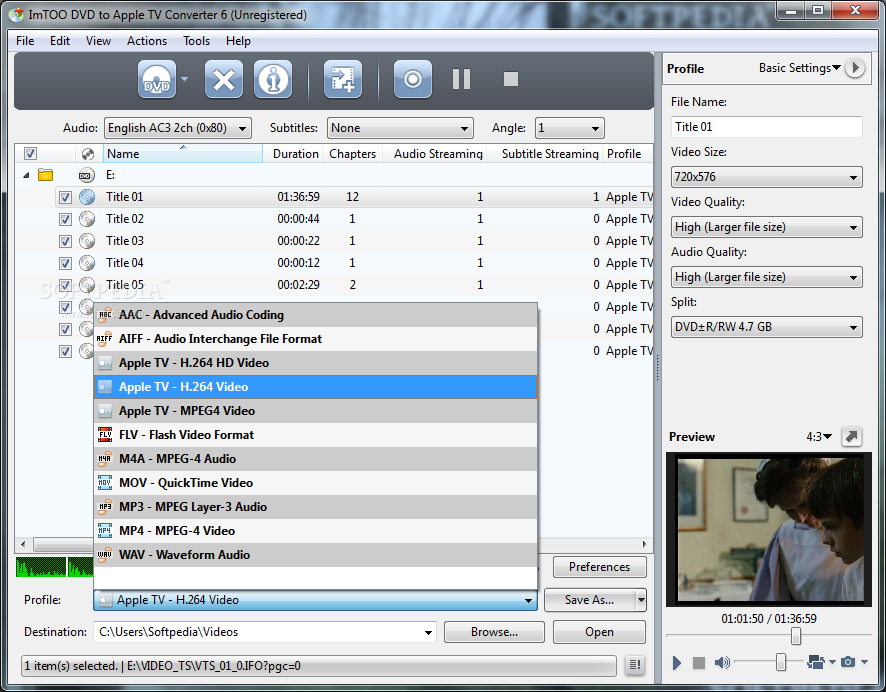Toggle the select-all checkbox in header

point(31,154)
